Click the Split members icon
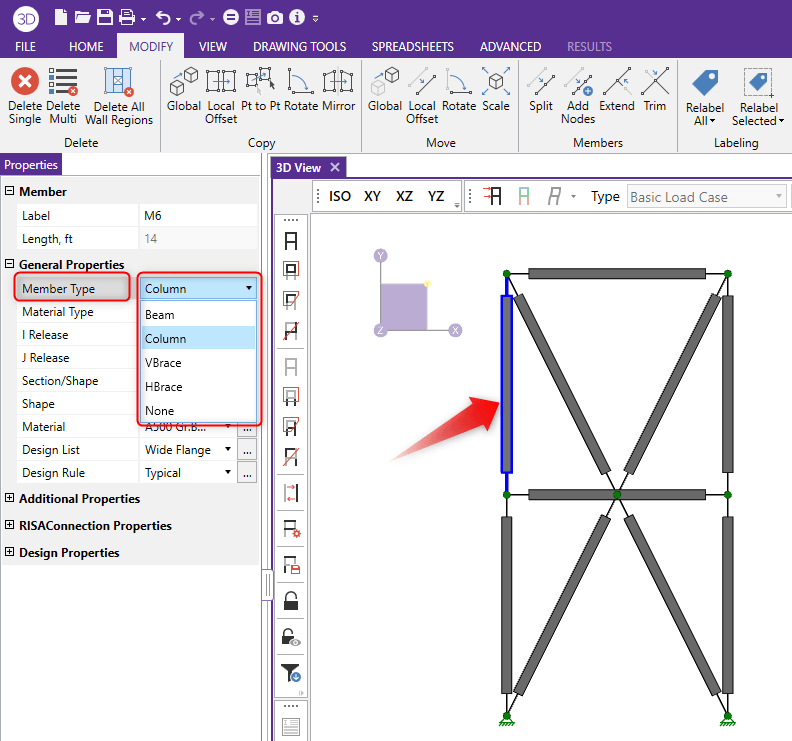The image size is (792, 741). point(541,82)
